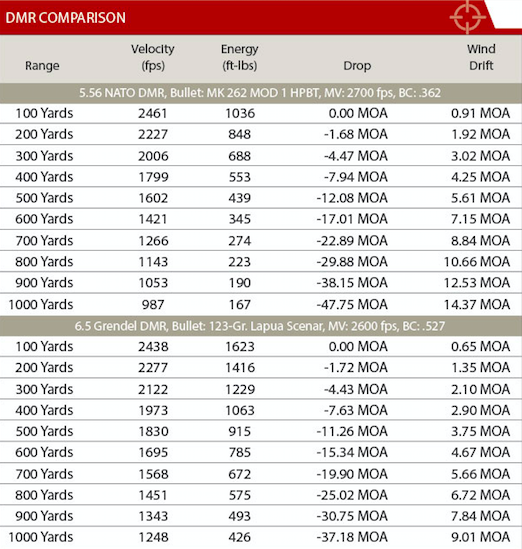
Task: Click drop value -7.94 MOA
Action: (356, 177)
